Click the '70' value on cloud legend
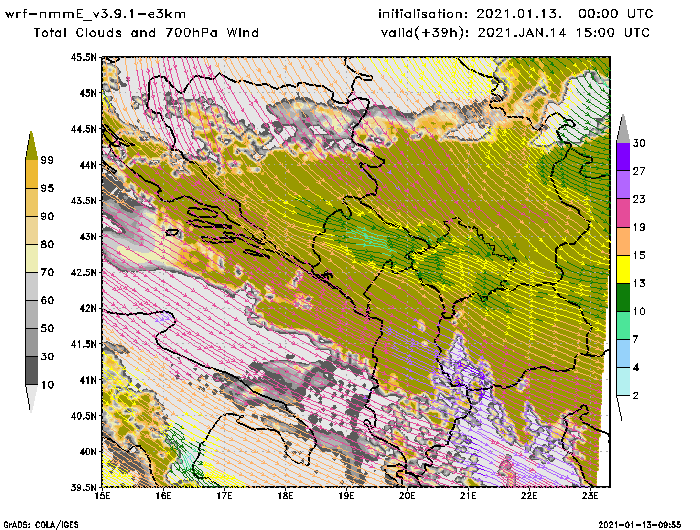The image size is (700, 530). pyautogui.click(x=47, y=272)
